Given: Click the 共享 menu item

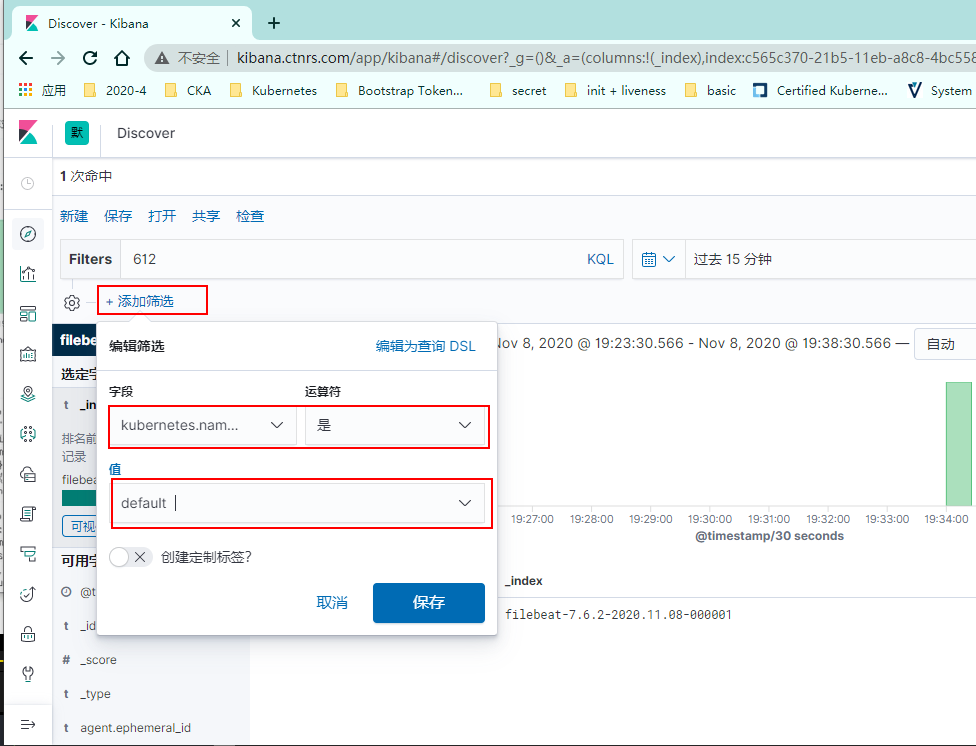Looking at the screenshot, I should click(206, 216).
